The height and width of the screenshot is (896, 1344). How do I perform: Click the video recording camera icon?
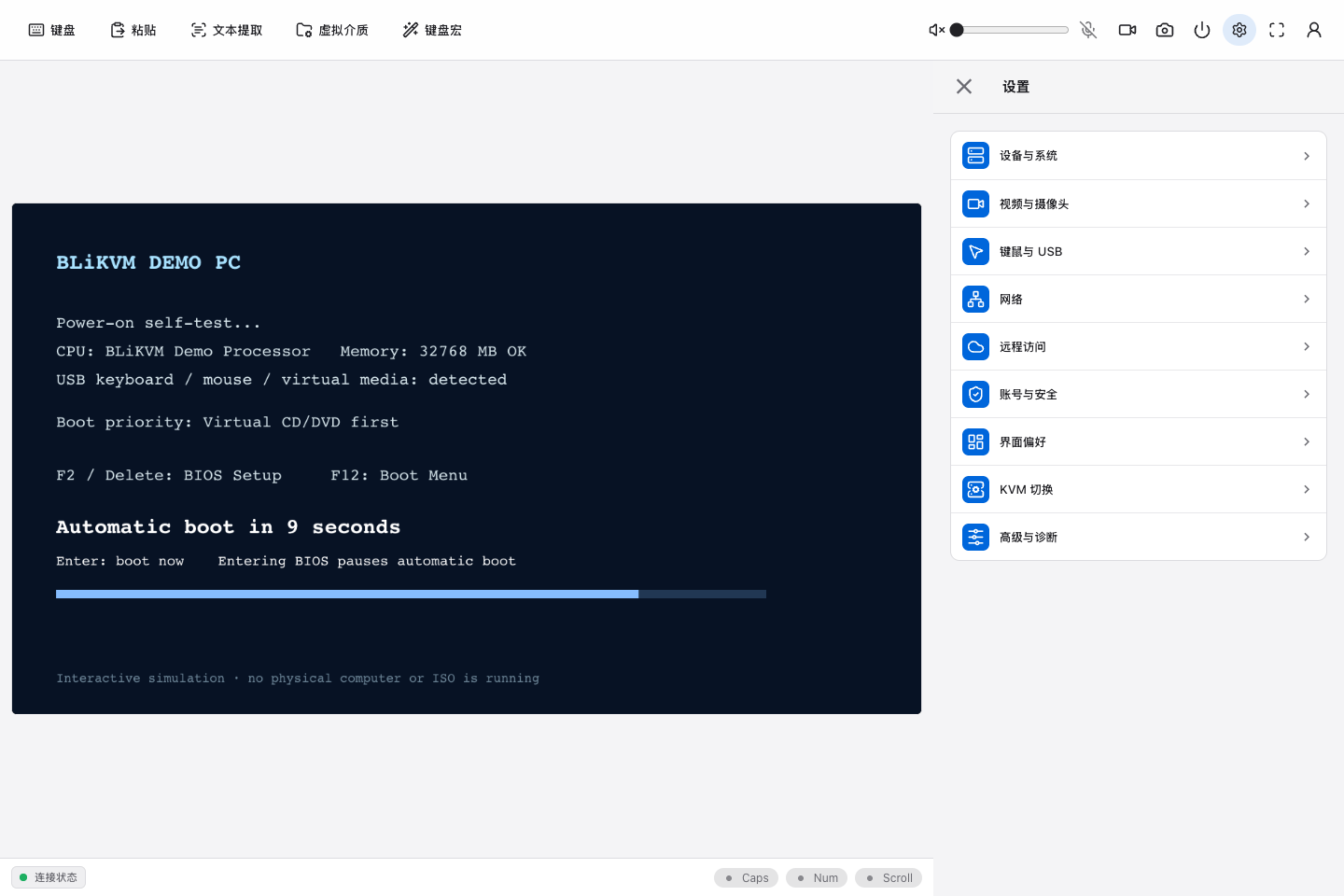click(x=1127, y=30)
